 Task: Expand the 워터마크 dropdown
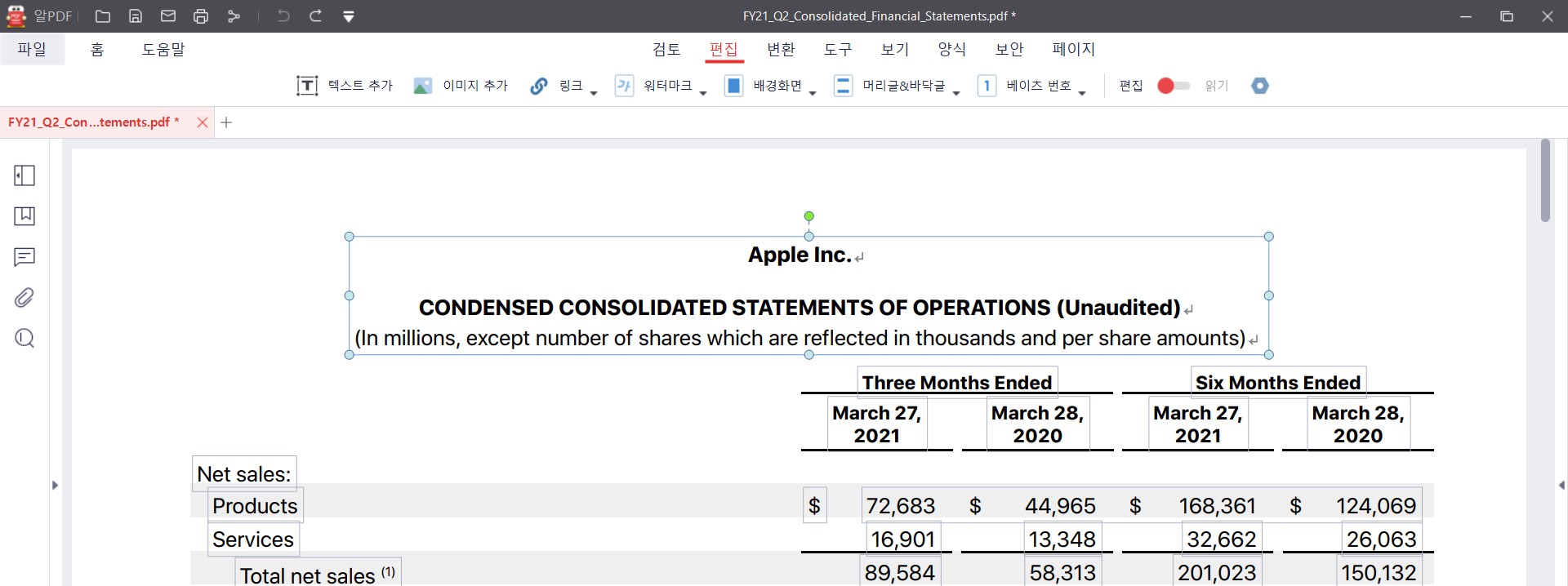702,93
